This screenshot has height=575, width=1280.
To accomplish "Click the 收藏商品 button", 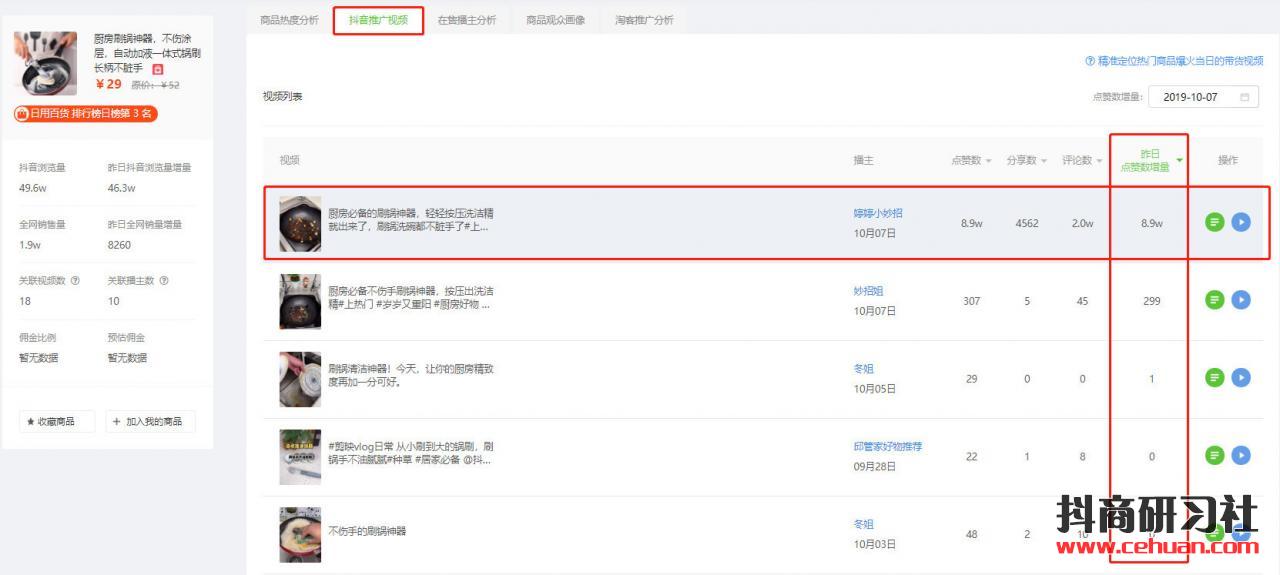I will (x=56, y=422).
